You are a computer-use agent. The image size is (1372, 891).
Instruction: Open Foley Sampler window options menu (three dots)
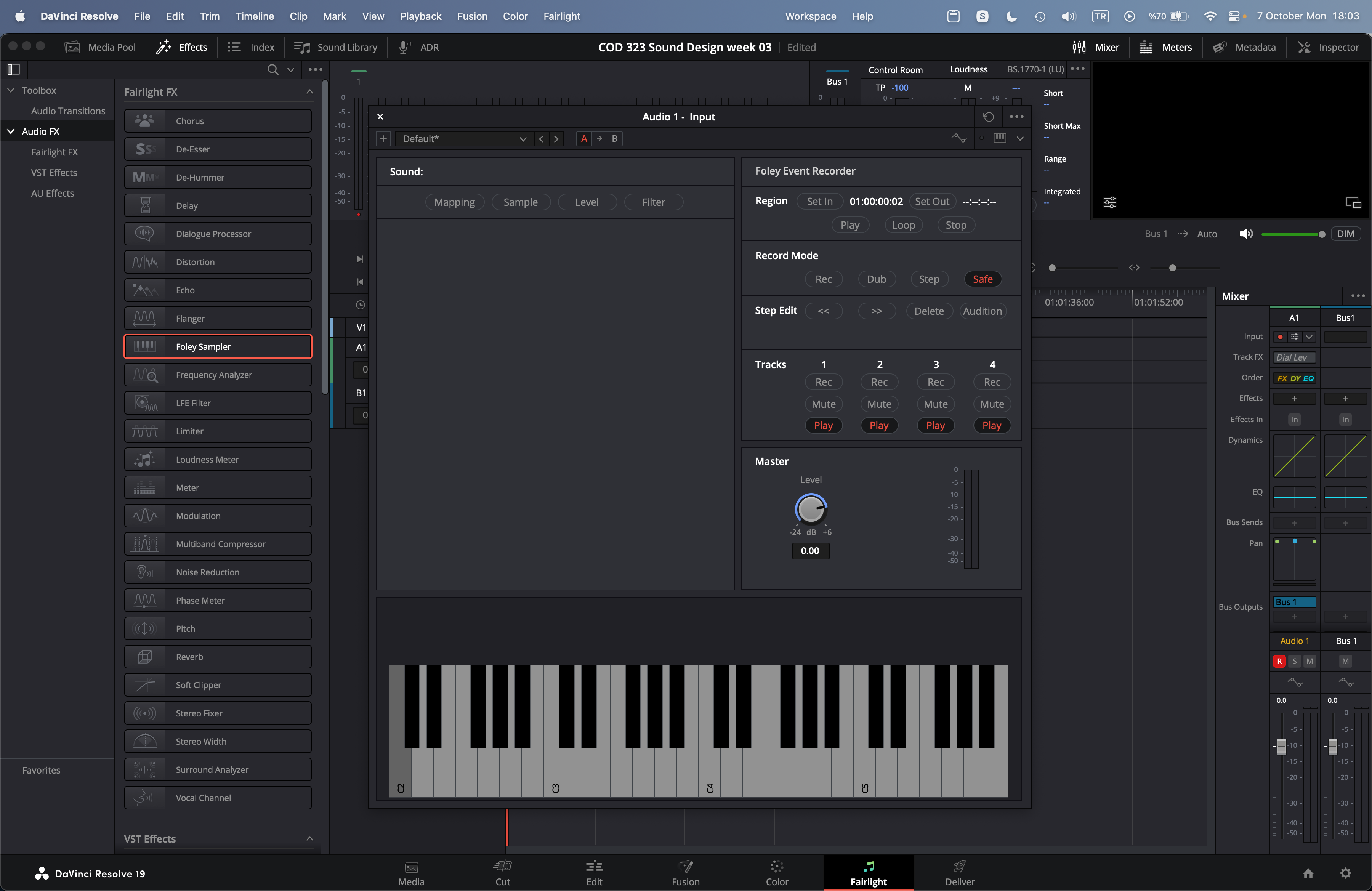(1016, 117)
